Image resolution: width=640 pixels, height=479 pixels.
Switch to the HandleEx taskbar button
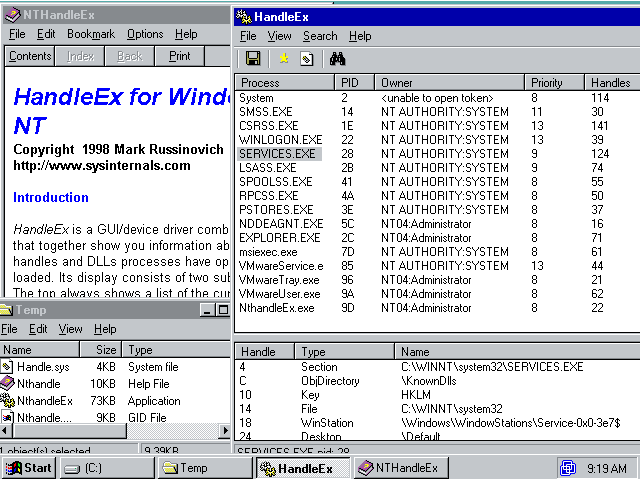[303, 468]
